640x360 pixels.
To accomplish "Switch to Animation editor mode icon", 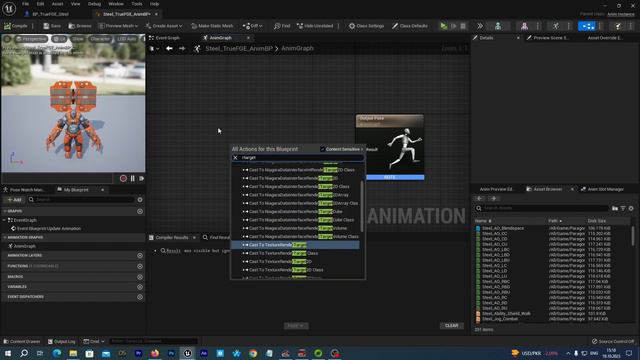I will click(556, 26).
